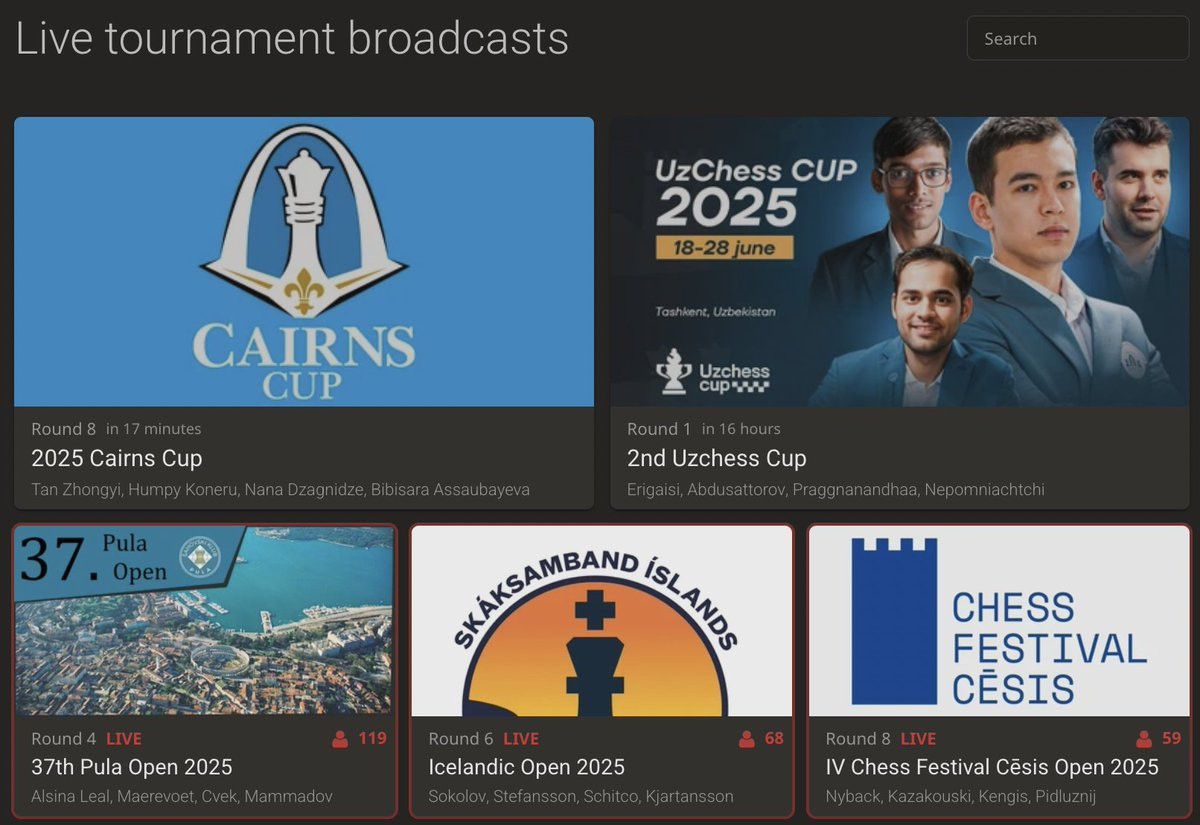Click 'Round 8' label of Cairns Cup

64,429
